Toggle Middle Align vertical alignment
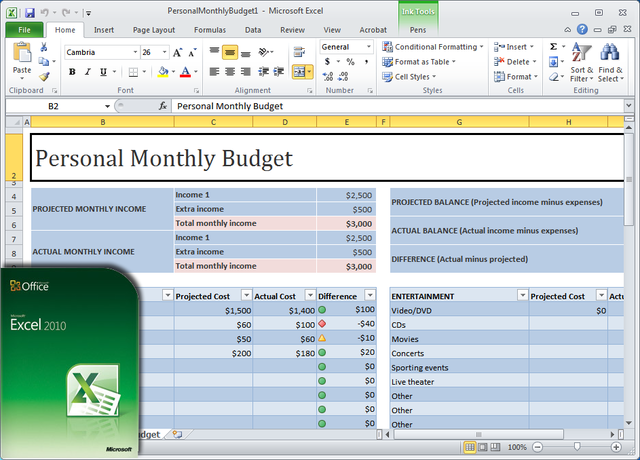Image resolution: width=640 pixels, height=460 pixels. tap(230, 52)
